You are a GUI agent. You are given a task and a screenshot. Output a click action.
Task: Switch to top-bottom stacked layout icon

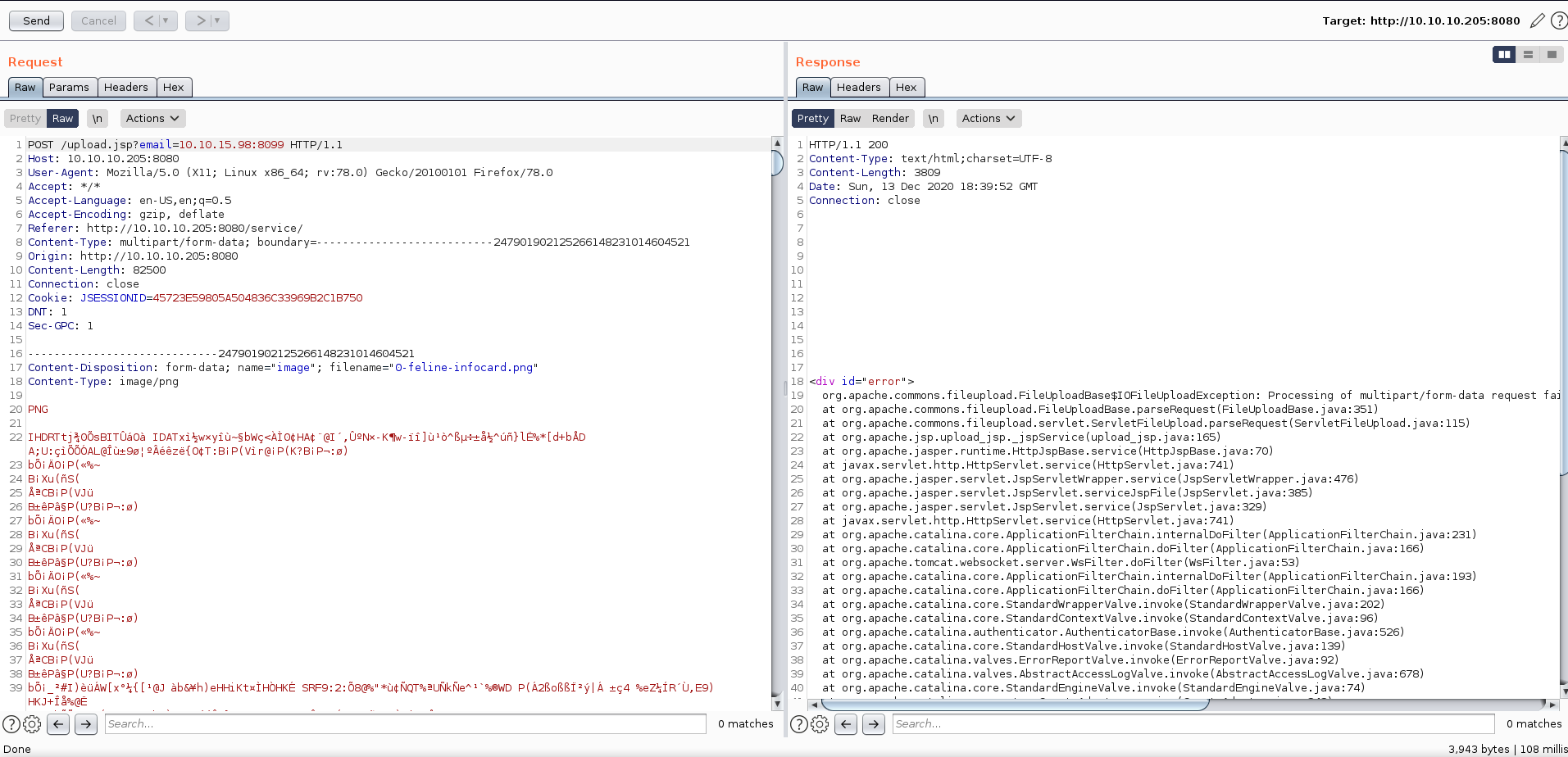click(1528, 55)
